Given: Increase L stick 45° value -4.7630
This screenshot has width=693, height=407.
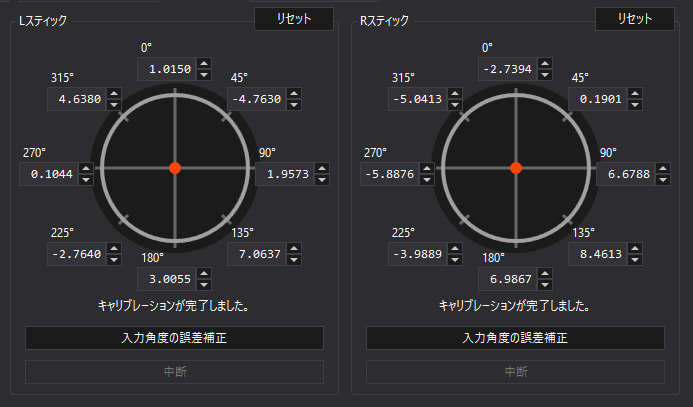Looking at the screenshot, I should (294, 94).
